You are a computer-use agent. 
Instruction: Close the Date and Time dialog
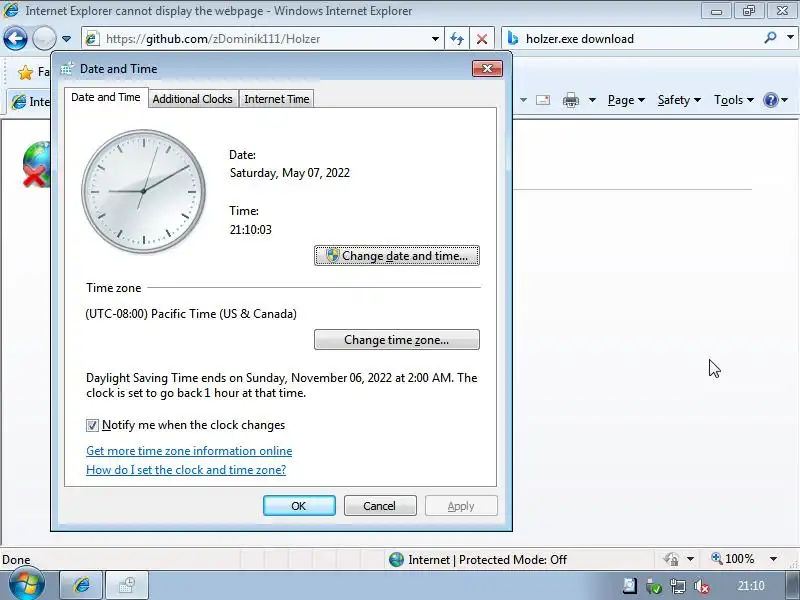(x=487, y=68)
